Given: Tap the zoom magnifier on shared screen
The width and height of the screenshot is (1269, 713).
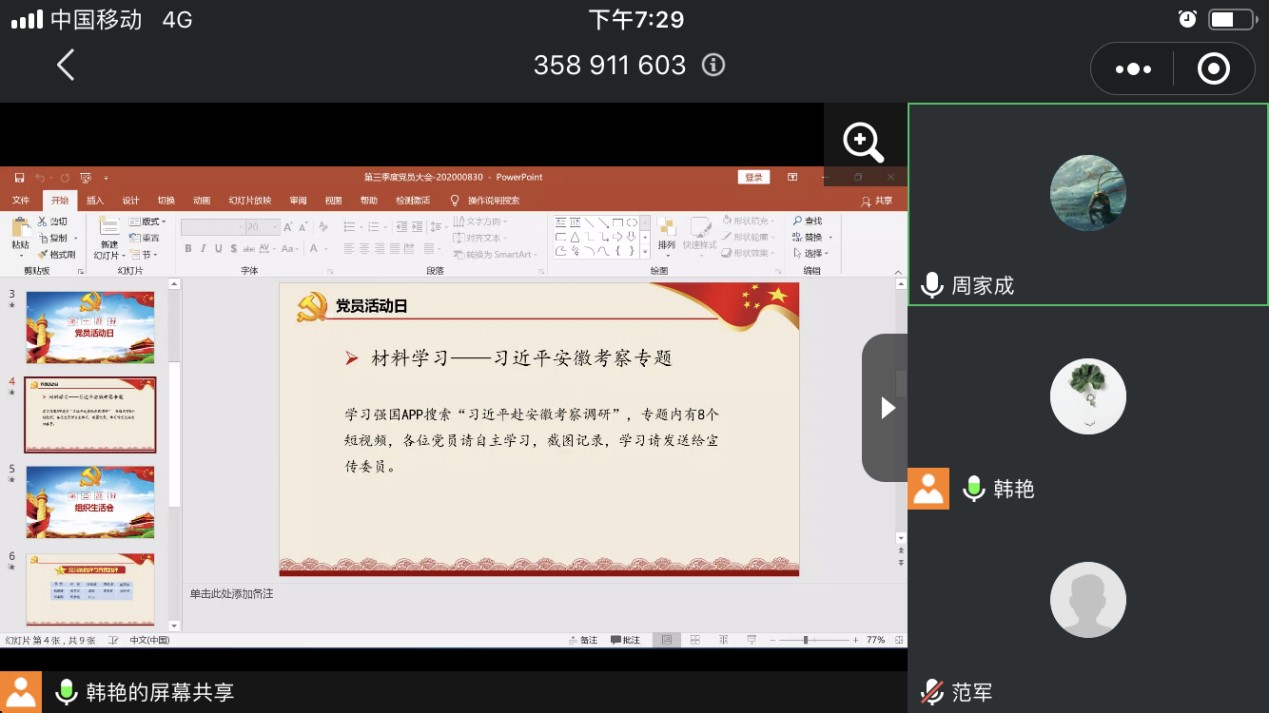Looking at the screenshot, I should click(x=863, y=142).
